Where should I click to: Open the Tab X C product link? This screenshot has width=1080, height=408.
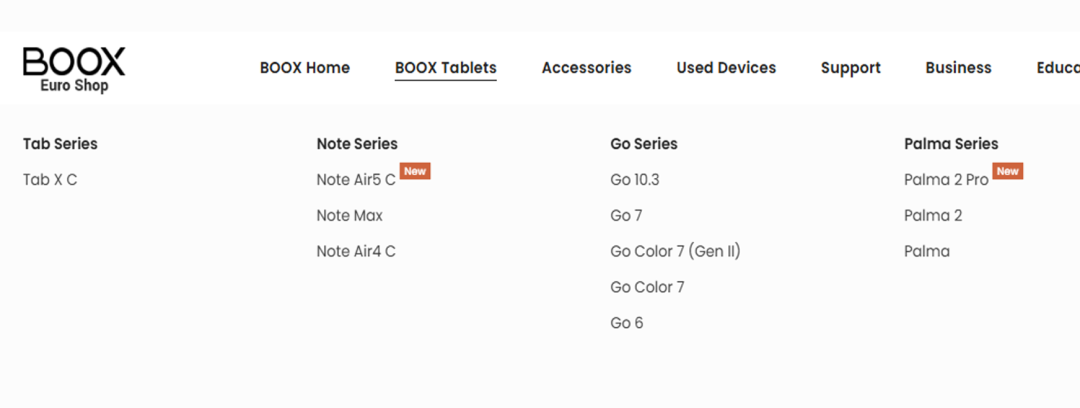click(50, 180)
